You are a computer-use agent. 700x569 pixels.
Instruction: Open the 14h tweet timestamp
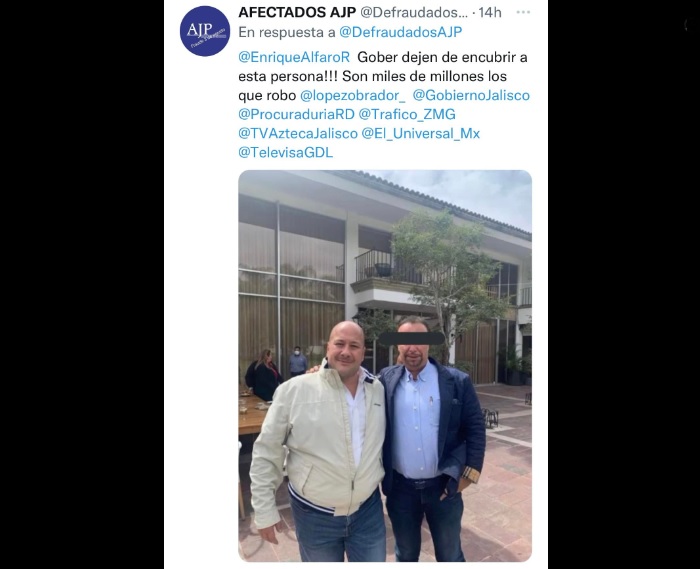(490, 12)
